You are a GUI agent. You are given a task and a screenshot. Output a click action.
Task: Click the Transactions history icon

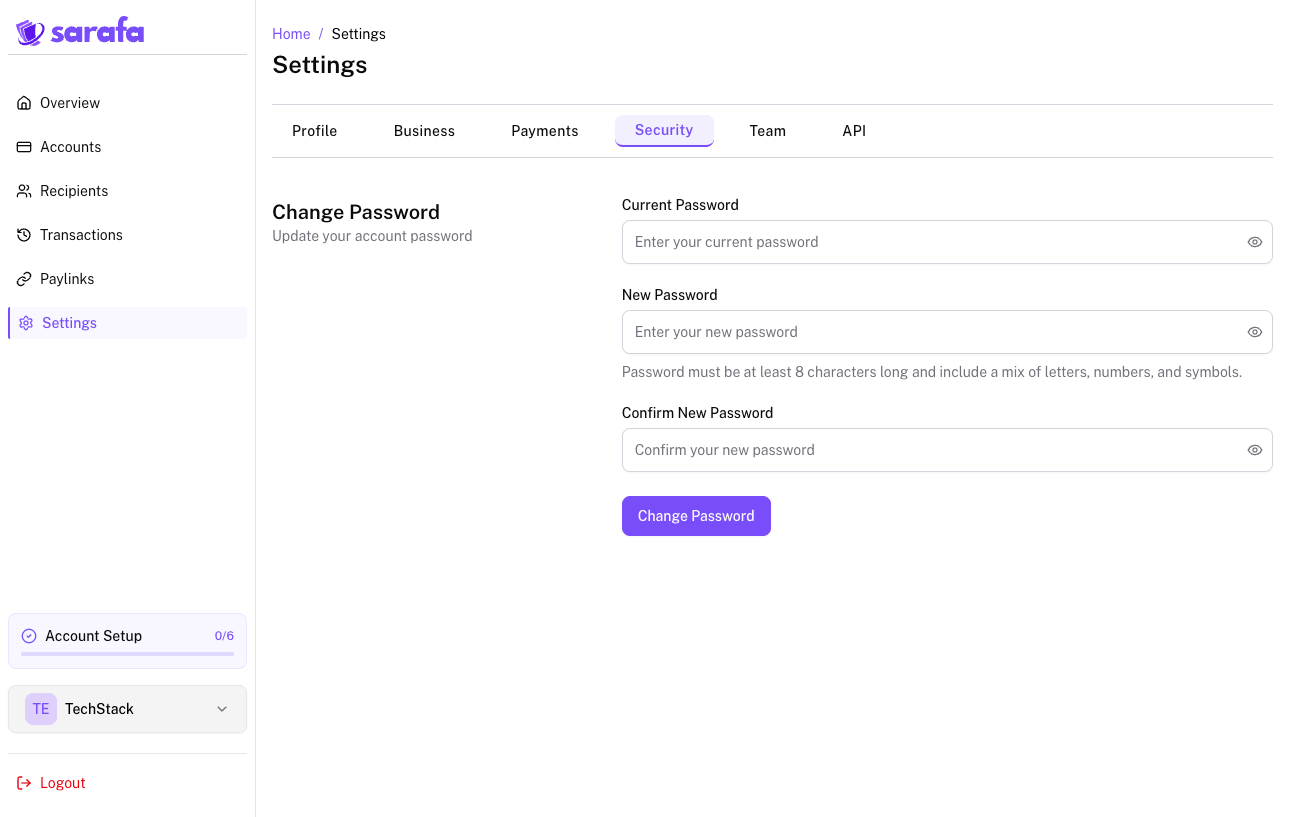point(24,235)
